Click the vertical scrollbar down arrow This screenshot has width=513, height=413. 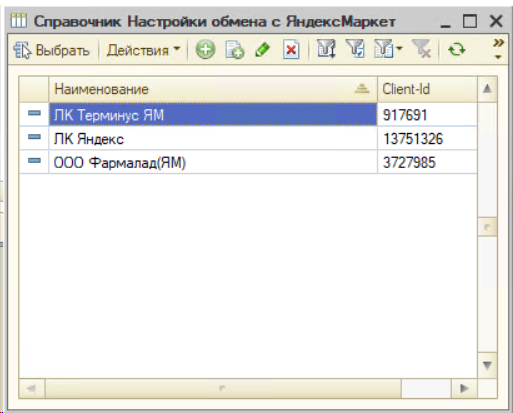click(x=487, y=365)
